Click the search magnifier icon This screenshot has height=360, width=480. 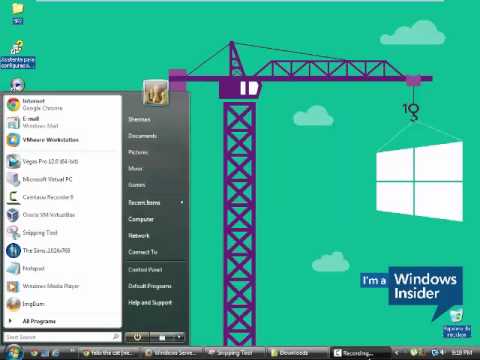[x=116, y=337]
